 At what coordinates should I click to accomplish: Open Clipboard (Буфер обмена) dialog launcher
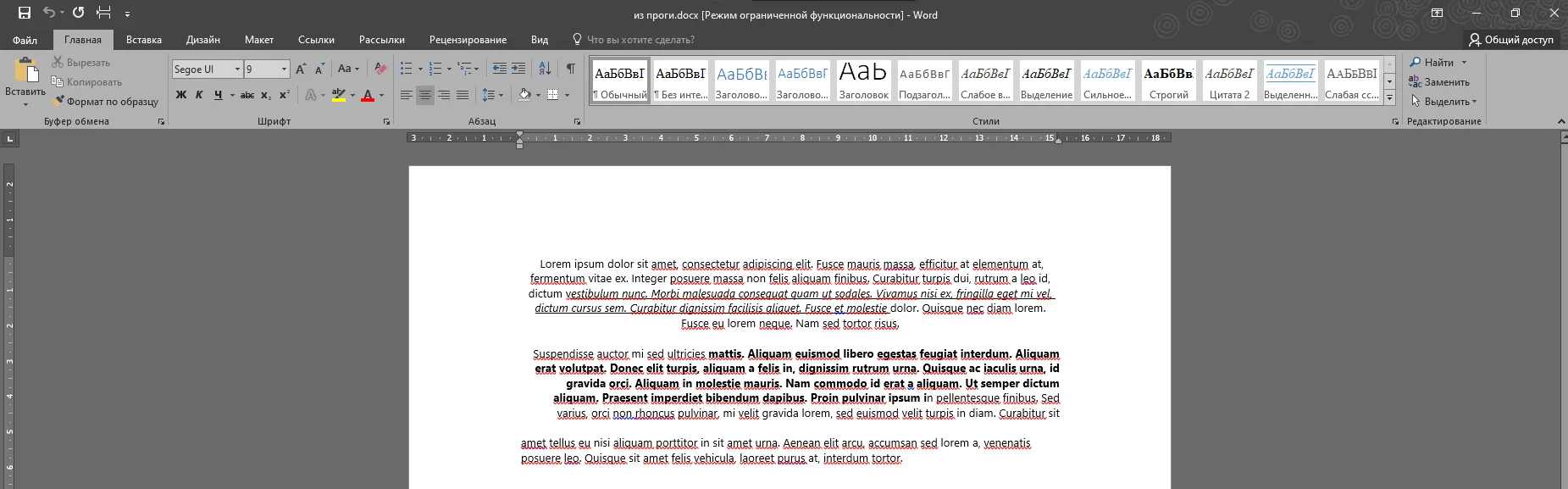click(x=162, y=122)
